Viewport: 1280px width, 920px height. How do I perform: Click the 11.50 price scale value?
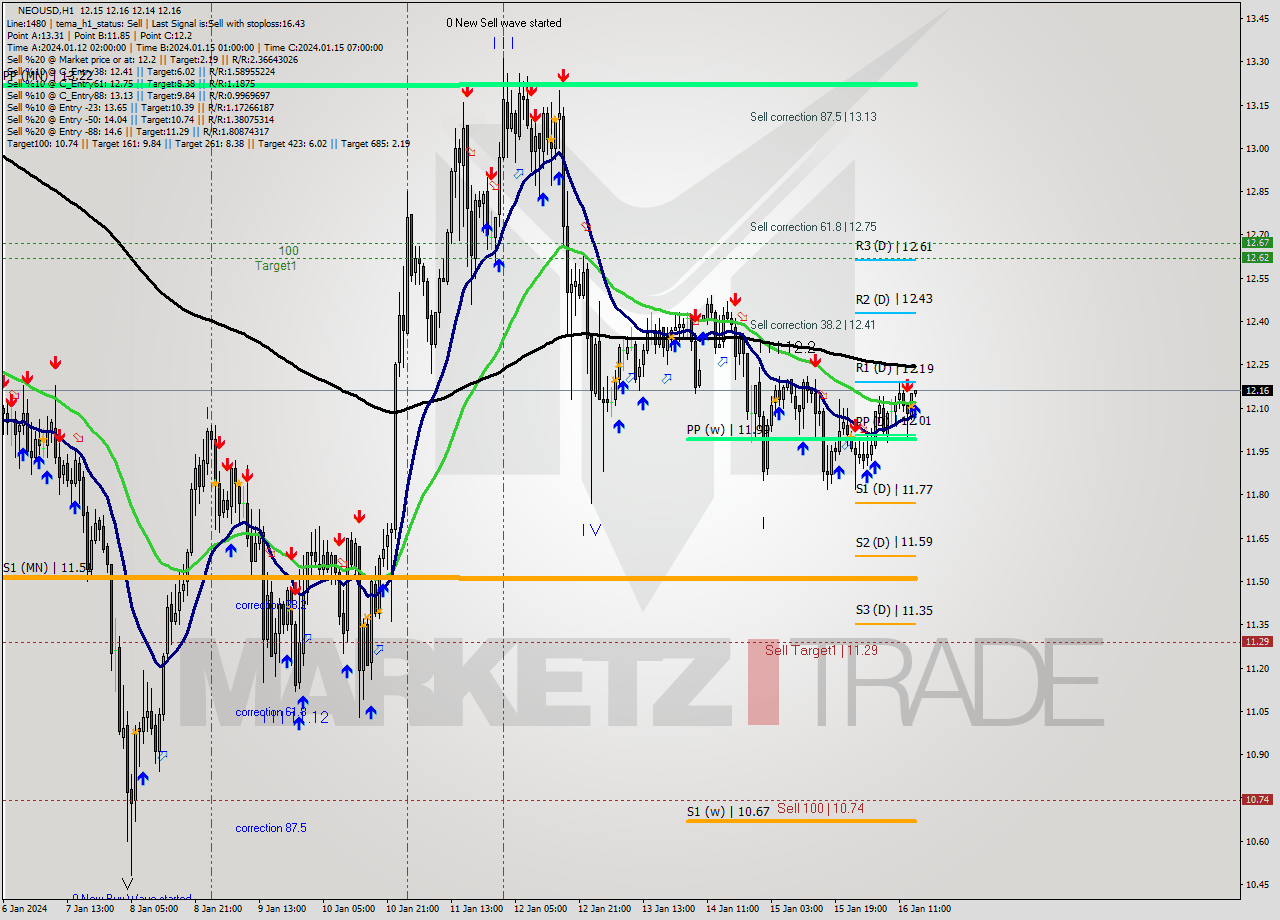tap(1256, 581)
